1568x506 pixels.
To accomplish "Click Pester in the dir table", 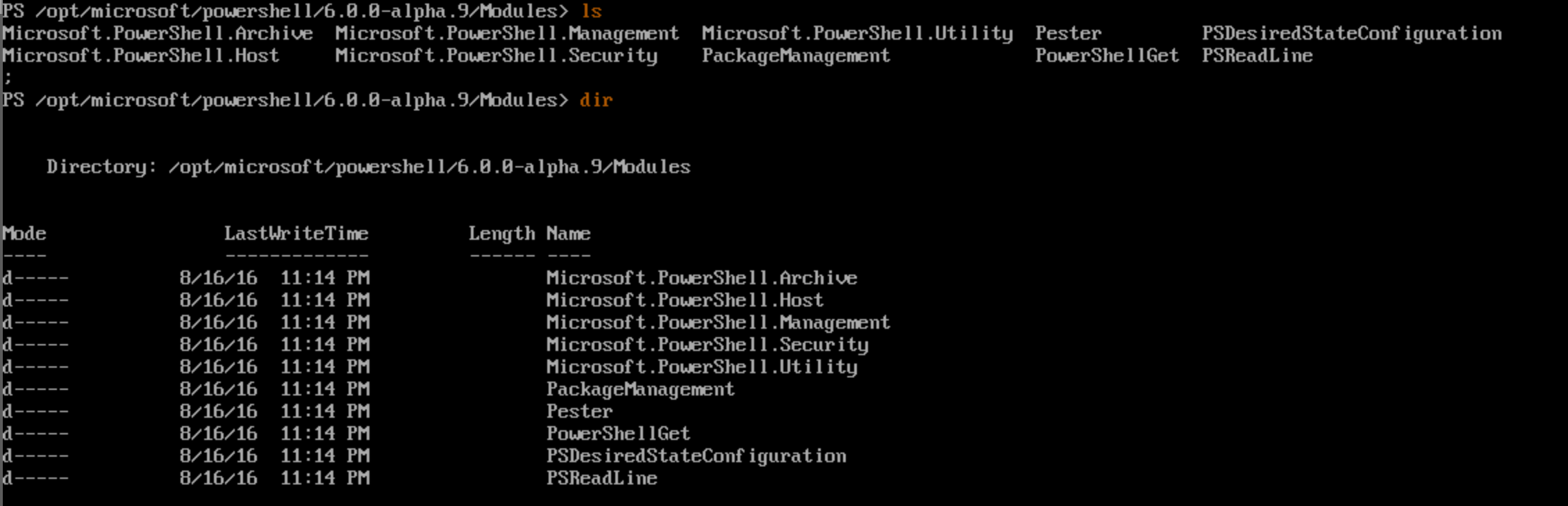I will [x=579, y=411].
